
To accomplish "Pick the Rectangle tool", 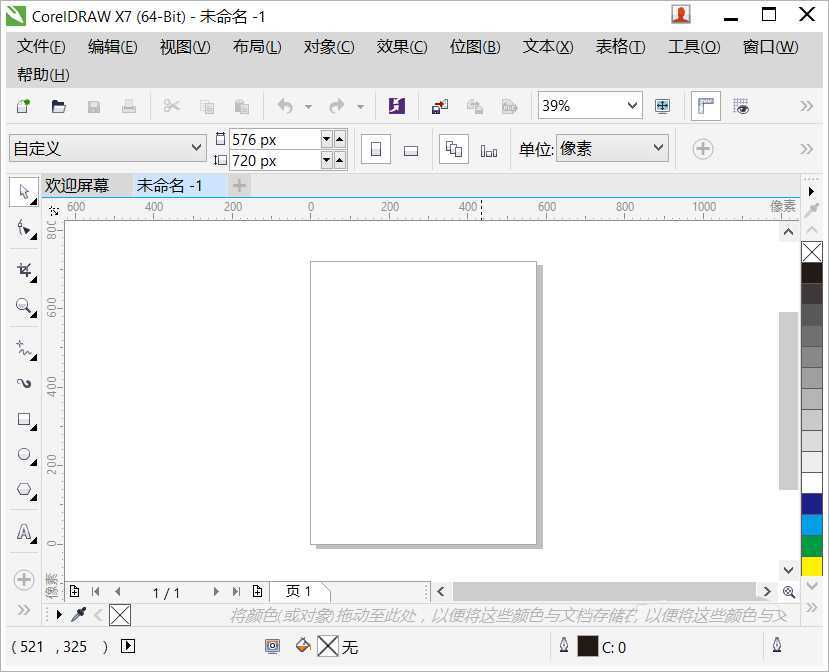I will [24, 420].
